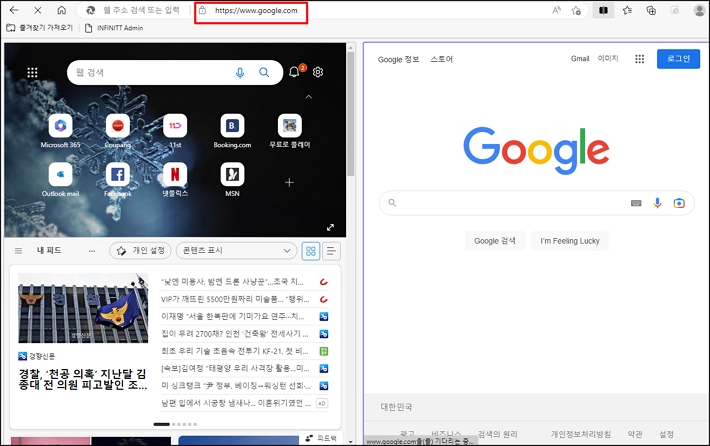The height and width of the screenshot is (446, 710).
Task: Open the Netflix quick link
Action: tap(175, 180)
